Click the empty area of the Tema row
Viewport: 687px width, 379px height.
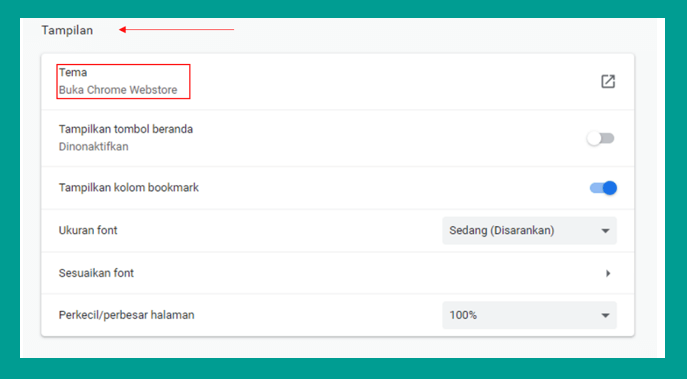(394, 81)
